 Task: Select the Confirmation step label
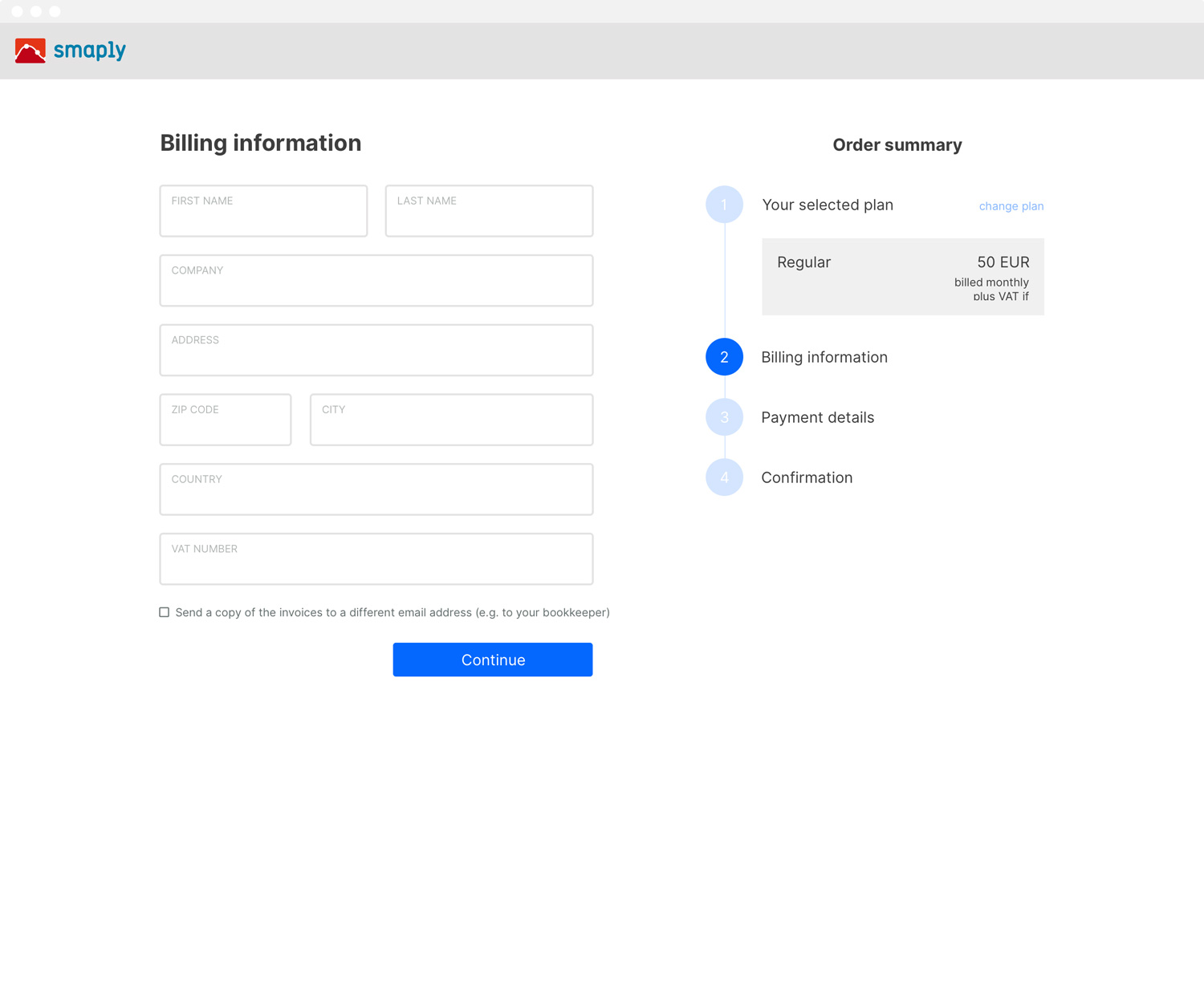807,477
